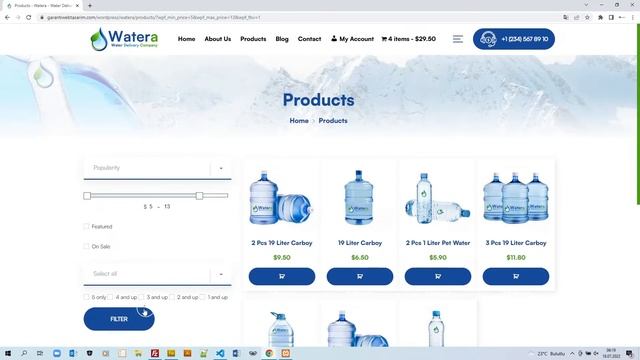Click the translate page icon in address bar
Image resolution: width=640 pixels, height=360 pixels.
point(565,18)
